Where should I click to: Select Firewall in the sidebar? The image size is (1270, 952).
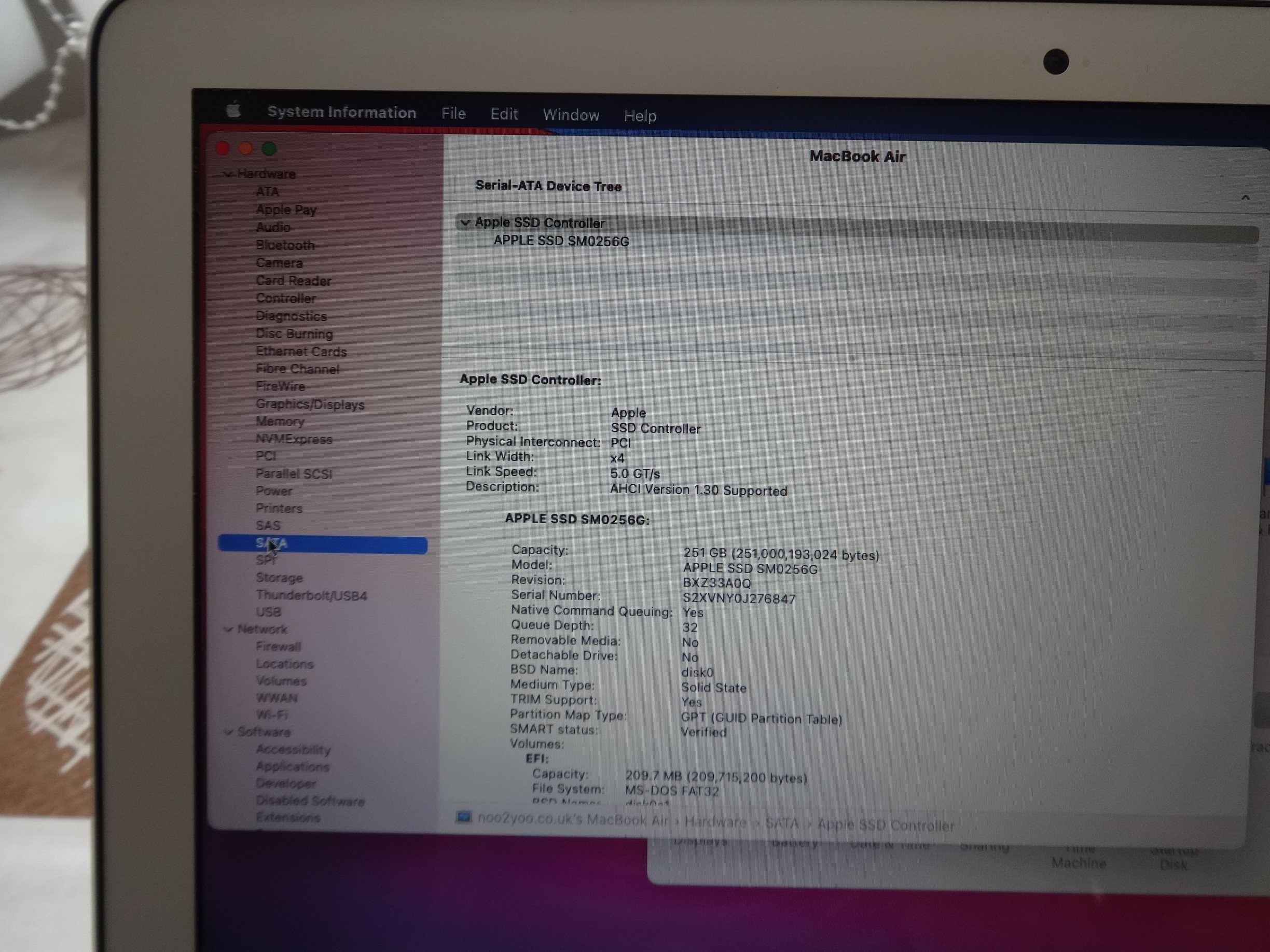[279, 647]
